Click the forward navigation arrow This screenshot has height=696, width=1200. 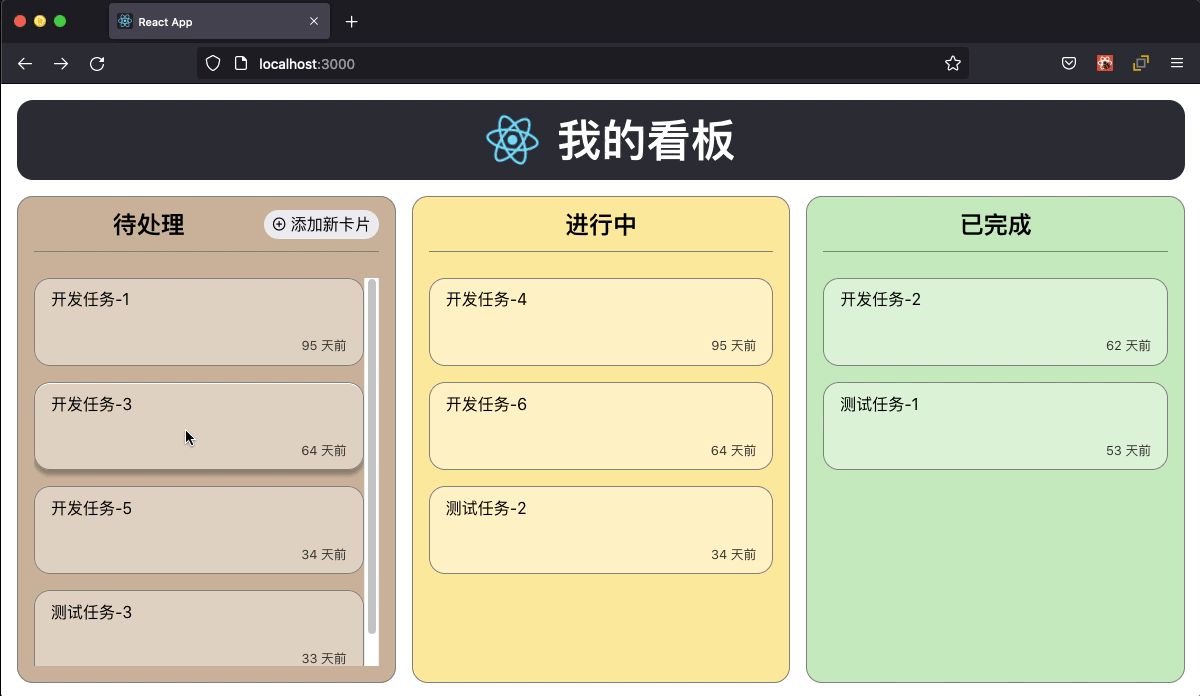(x=60, y=63)
